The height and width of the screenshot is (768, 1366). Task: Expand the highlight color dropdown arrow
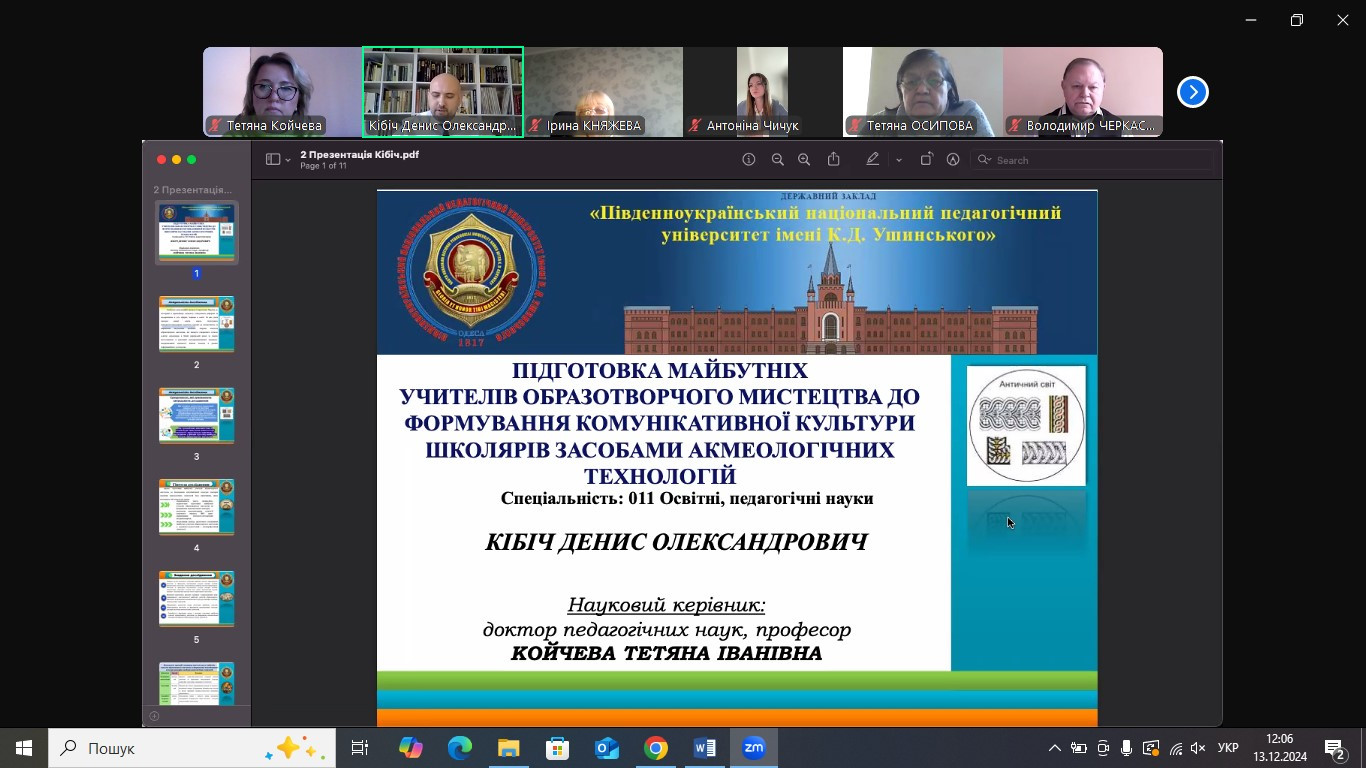point(899,160)
